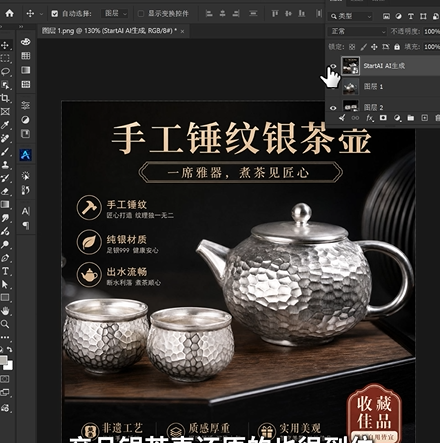Open the Character panel icon
This screenshot has width=440, height=443.
click(26, 211)
